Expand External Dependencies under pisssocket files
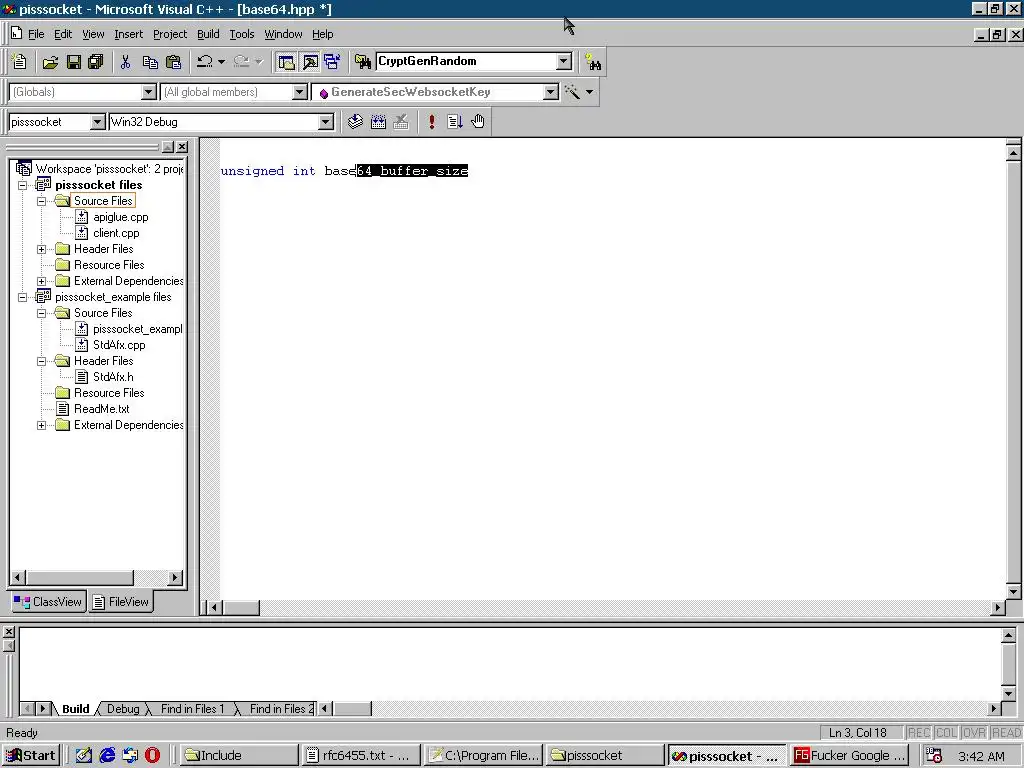 (x=41, y=281)
